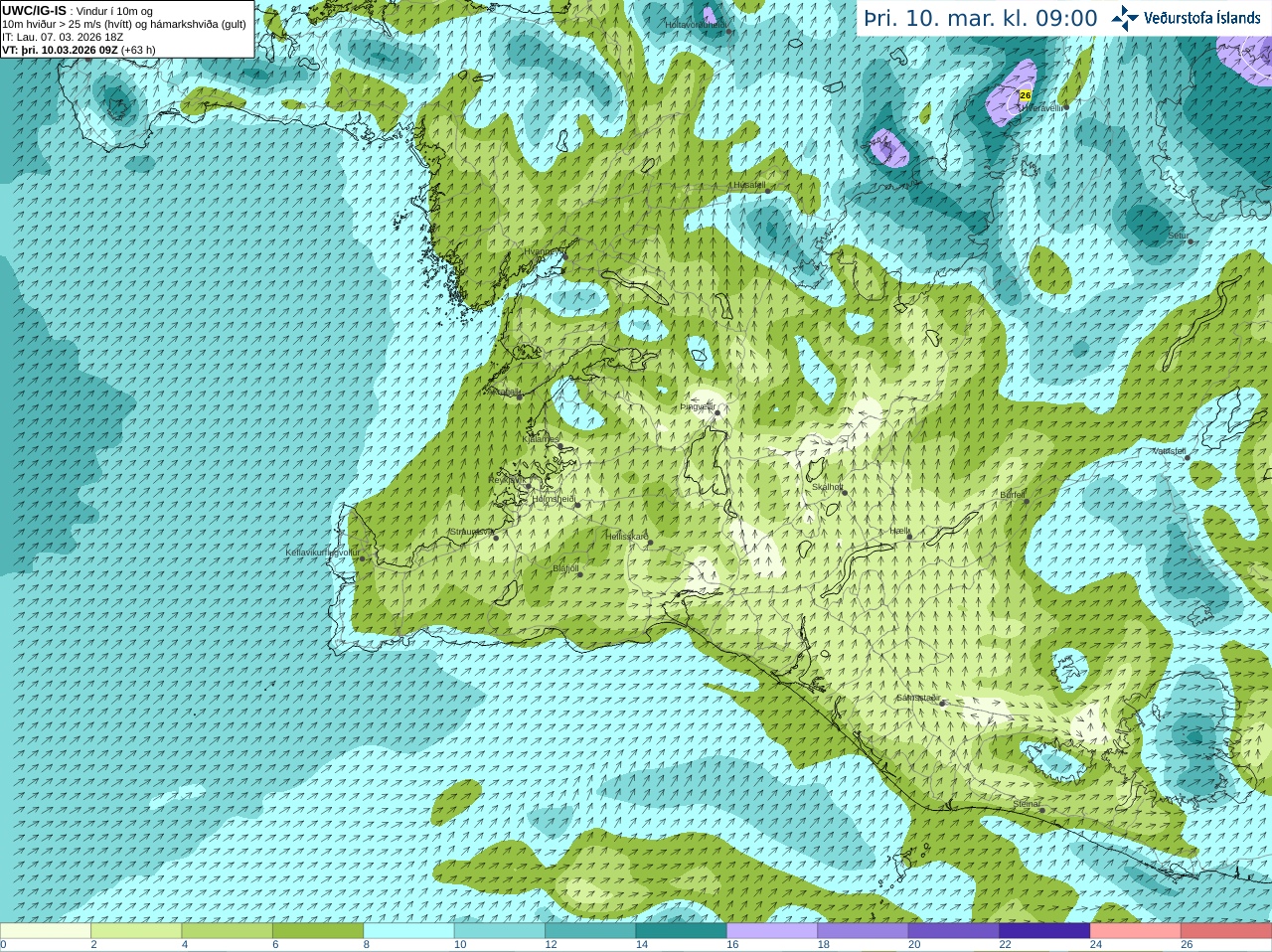The width and height of the screenshot is (1272, 952).
Task: Select the 2–4 m/s legend color band
Action: click(x=136, y=931)
